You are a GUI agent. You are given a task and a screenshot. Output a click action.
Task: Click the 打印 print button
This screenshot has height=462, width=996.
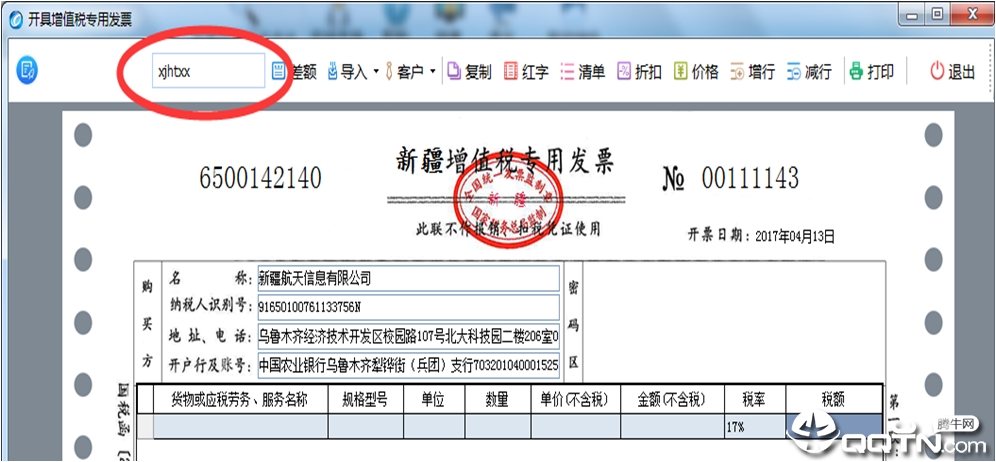872,71
